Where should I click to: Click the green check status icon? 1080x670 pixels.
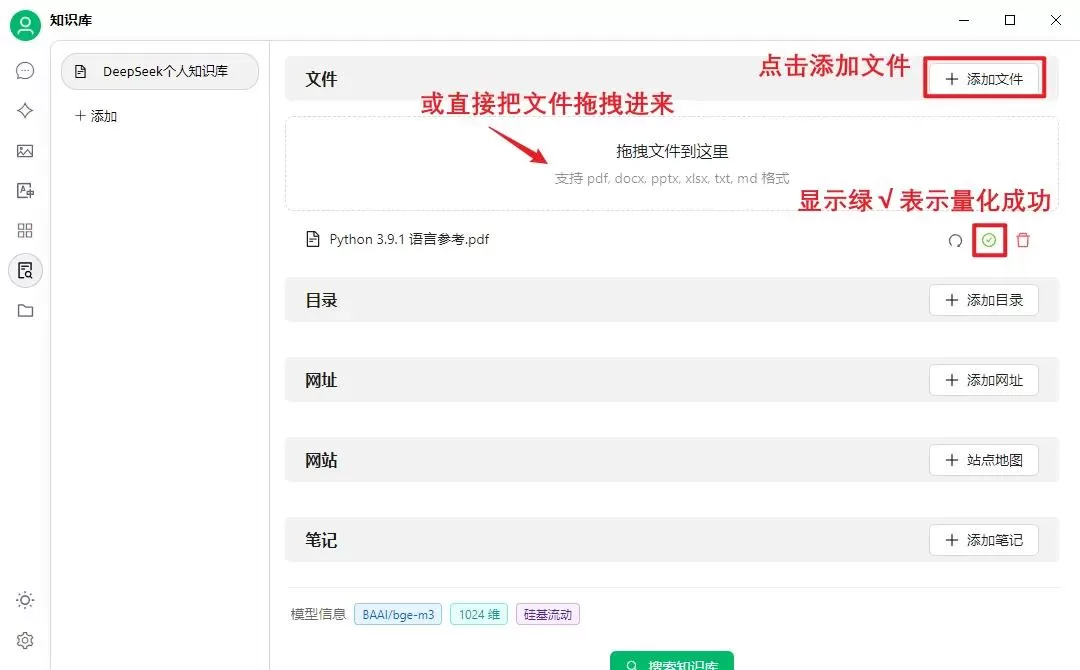click(x=989, y=240)
